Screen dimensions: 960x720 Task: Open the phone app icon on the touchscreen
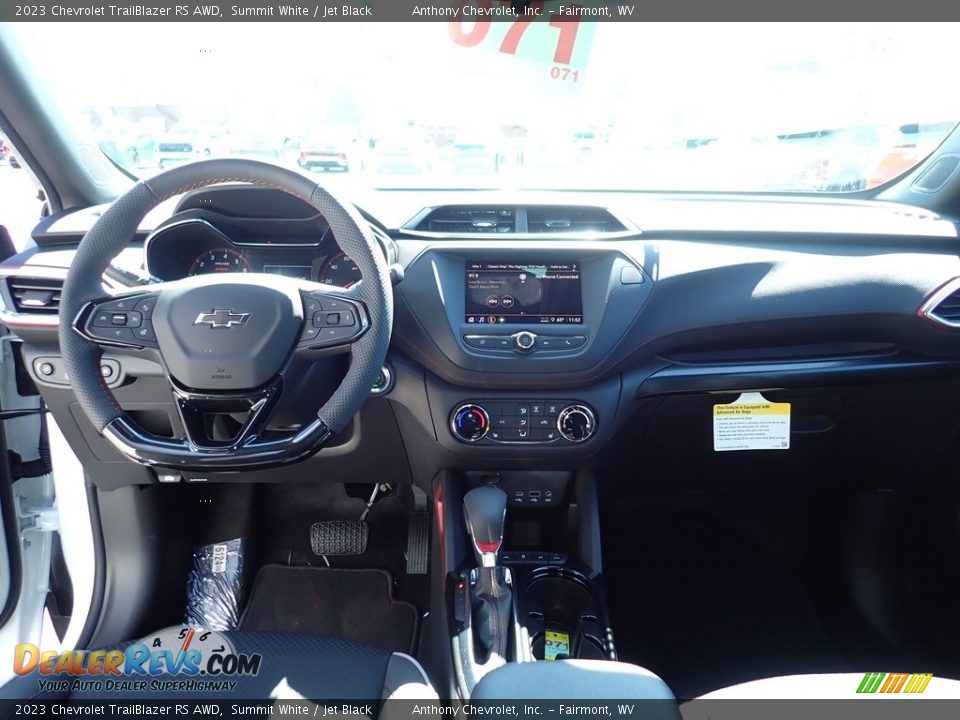[491, 319]
